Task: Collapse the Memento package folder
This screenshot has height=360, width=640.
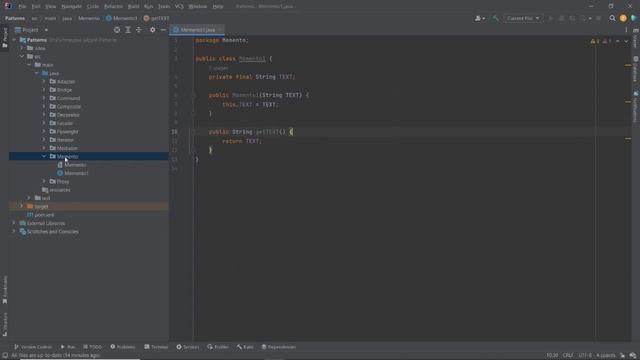Action: (44, 156)
